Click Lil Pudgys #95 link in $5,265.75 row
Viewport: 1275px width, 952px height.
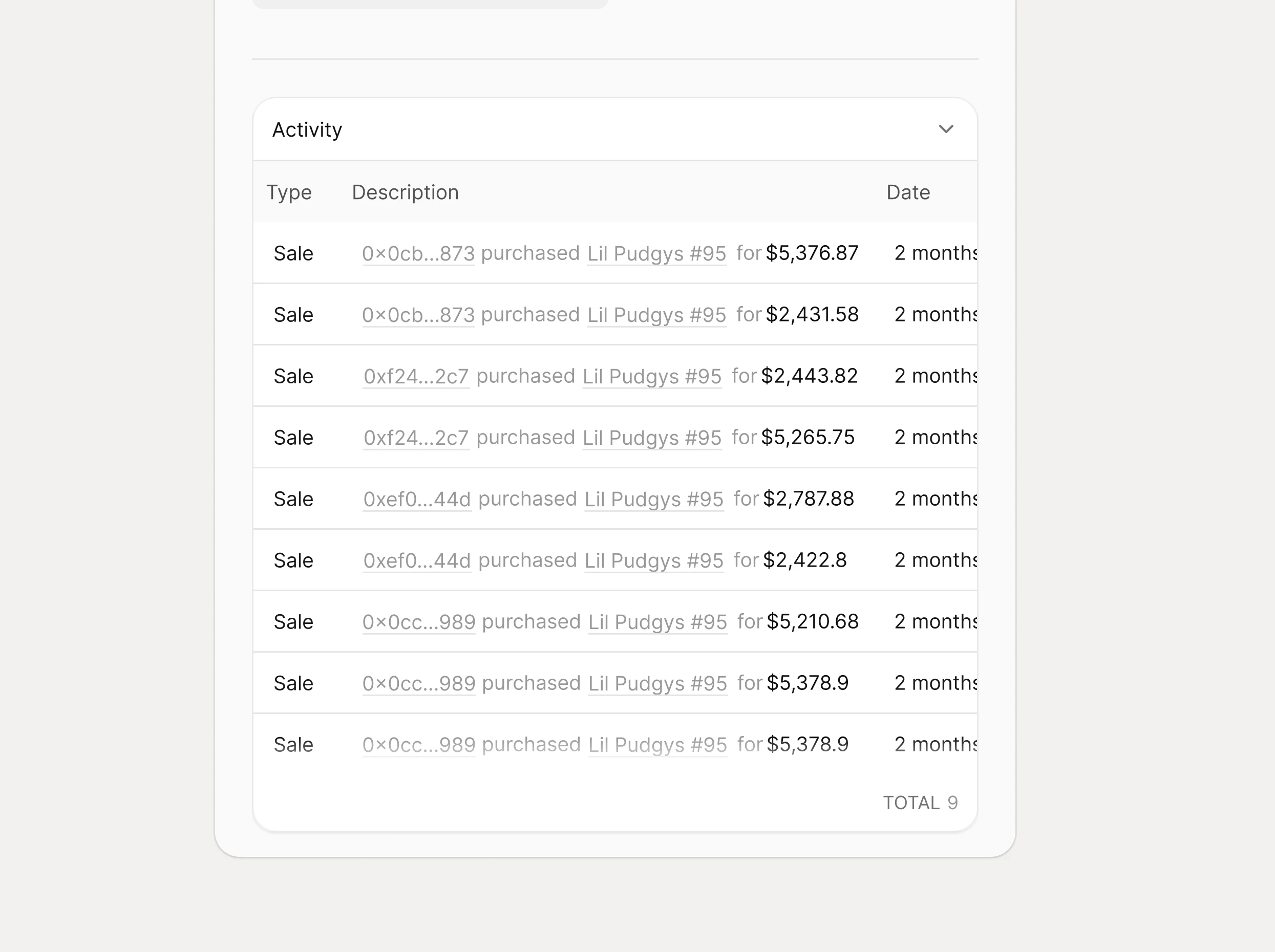[x=652, y=438]
